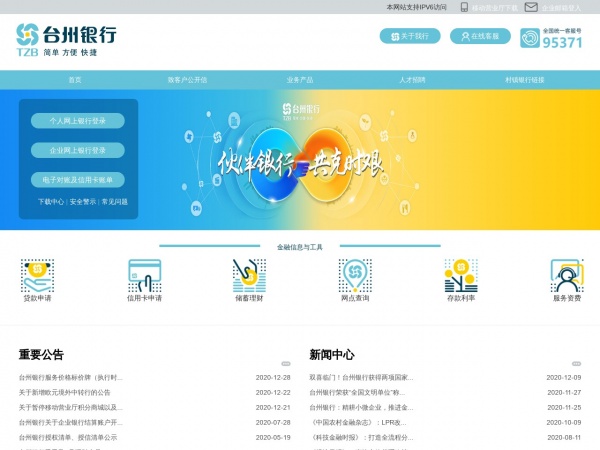Open the 存款利率 deposit rate icon
600x450 pixels.
(x=461, y=276)
